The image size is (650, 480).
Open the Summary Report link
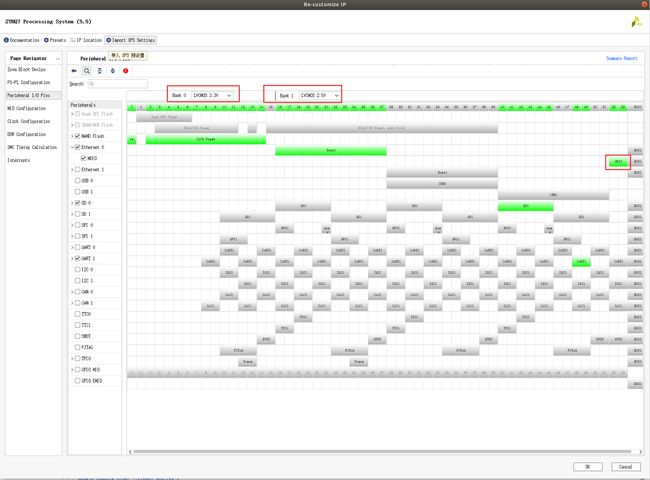click(622, 58)
